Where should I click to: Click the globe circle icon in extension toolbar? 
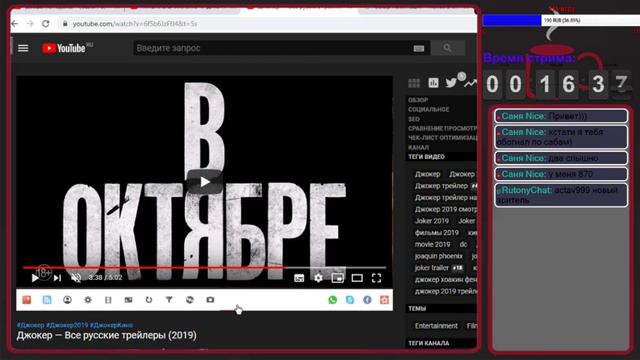coord(190,300)
